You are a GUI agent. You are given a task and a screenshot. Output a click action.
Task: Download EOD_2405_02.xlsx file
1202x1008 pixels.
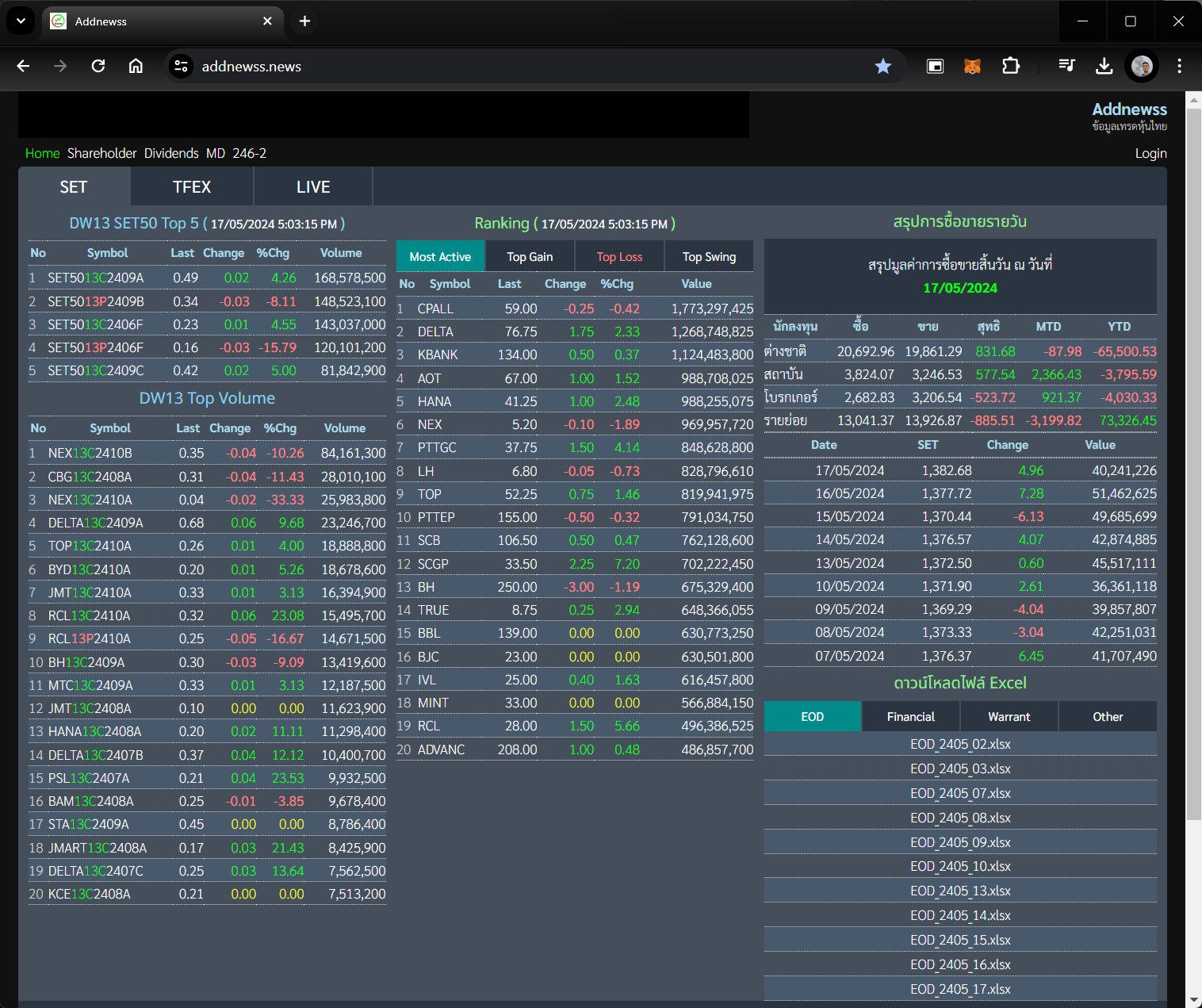[960, 744]
